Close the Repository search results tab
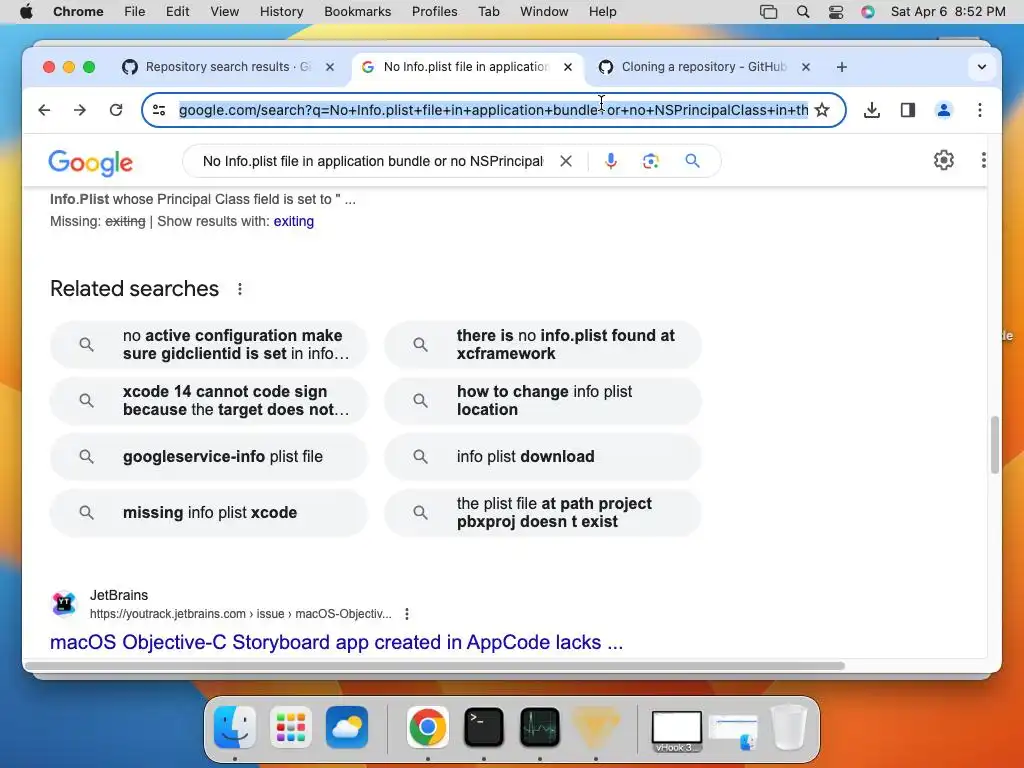This screenshot has height=768, width=1024. click(330, 67)
